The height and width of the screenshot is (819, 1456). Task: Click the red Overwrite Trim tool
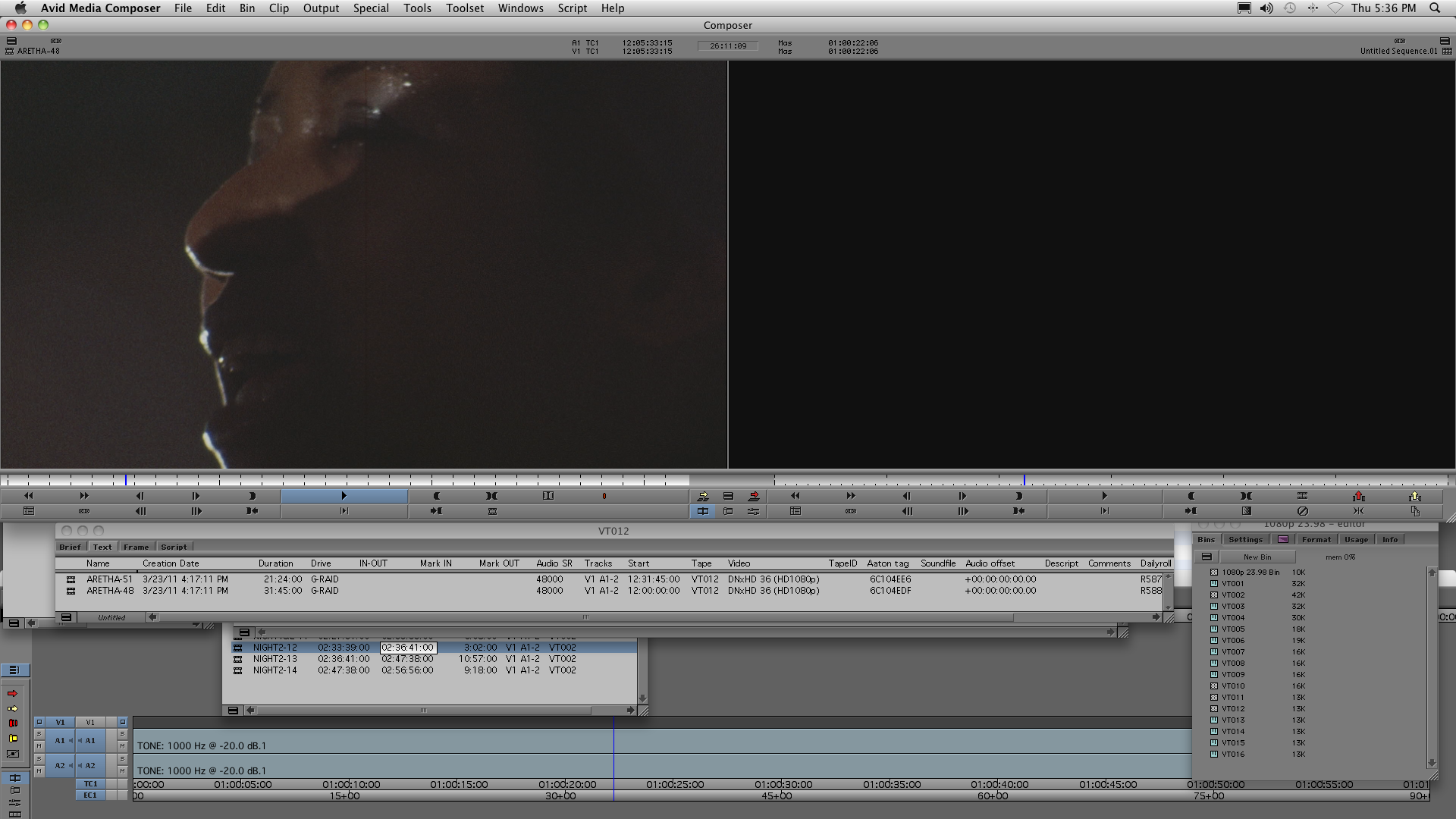[x=13, y=723]
